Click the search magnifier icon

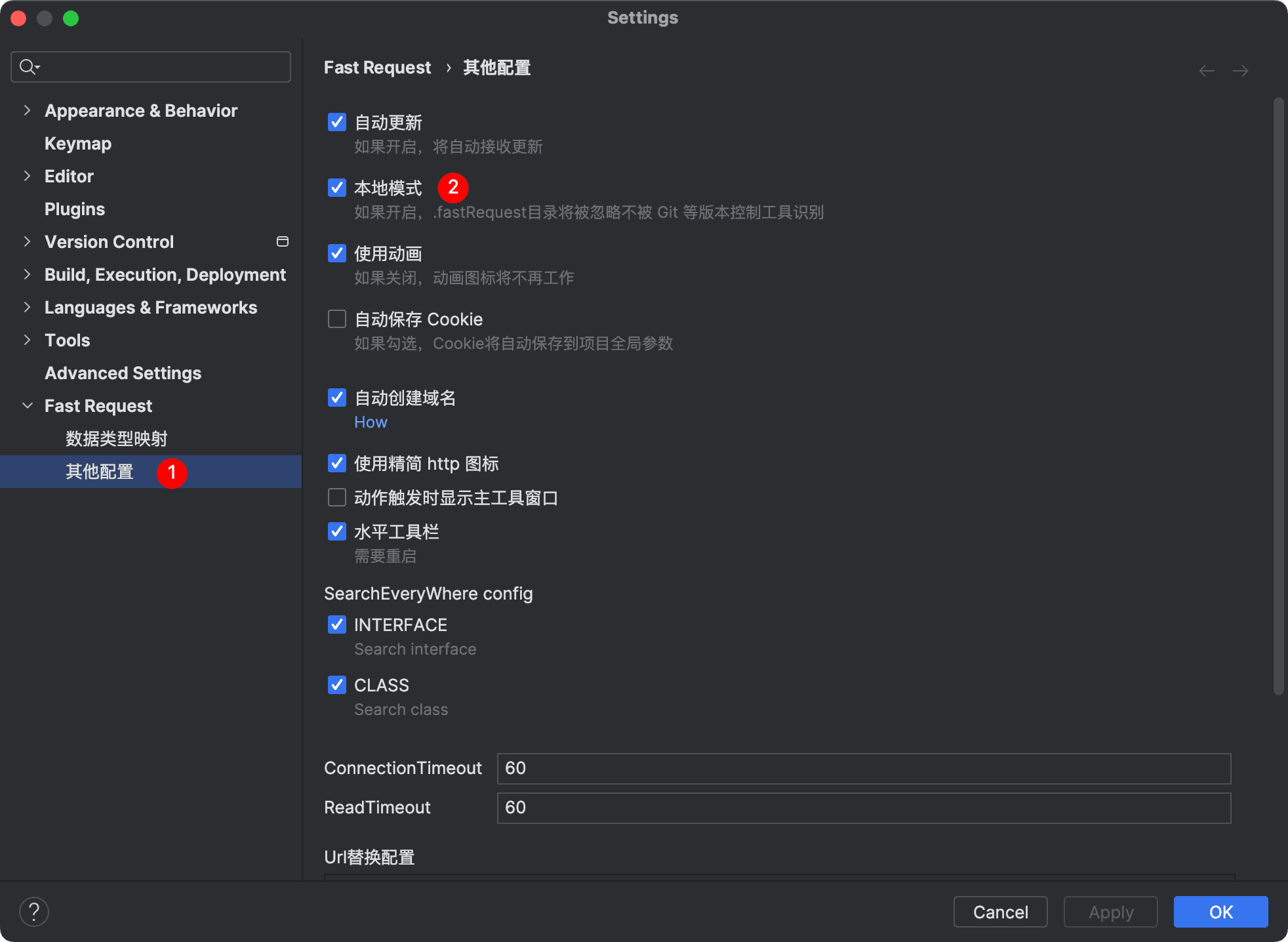click(x=29, y=67)
